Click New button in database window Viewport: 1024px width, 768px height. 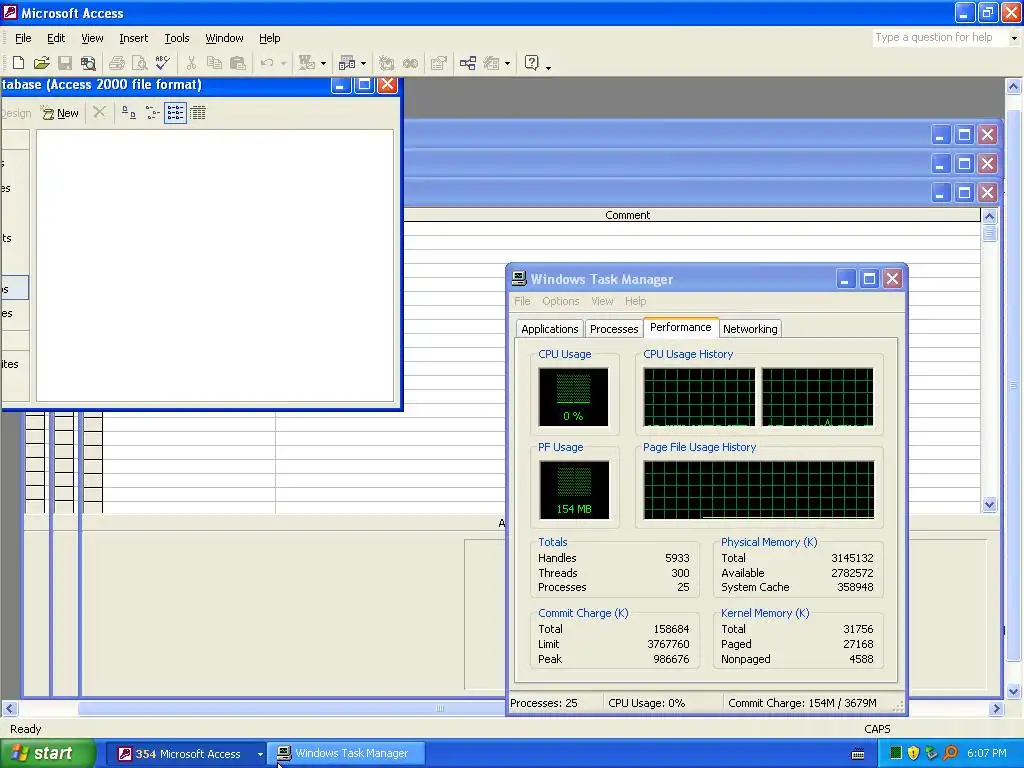(59, 113)
